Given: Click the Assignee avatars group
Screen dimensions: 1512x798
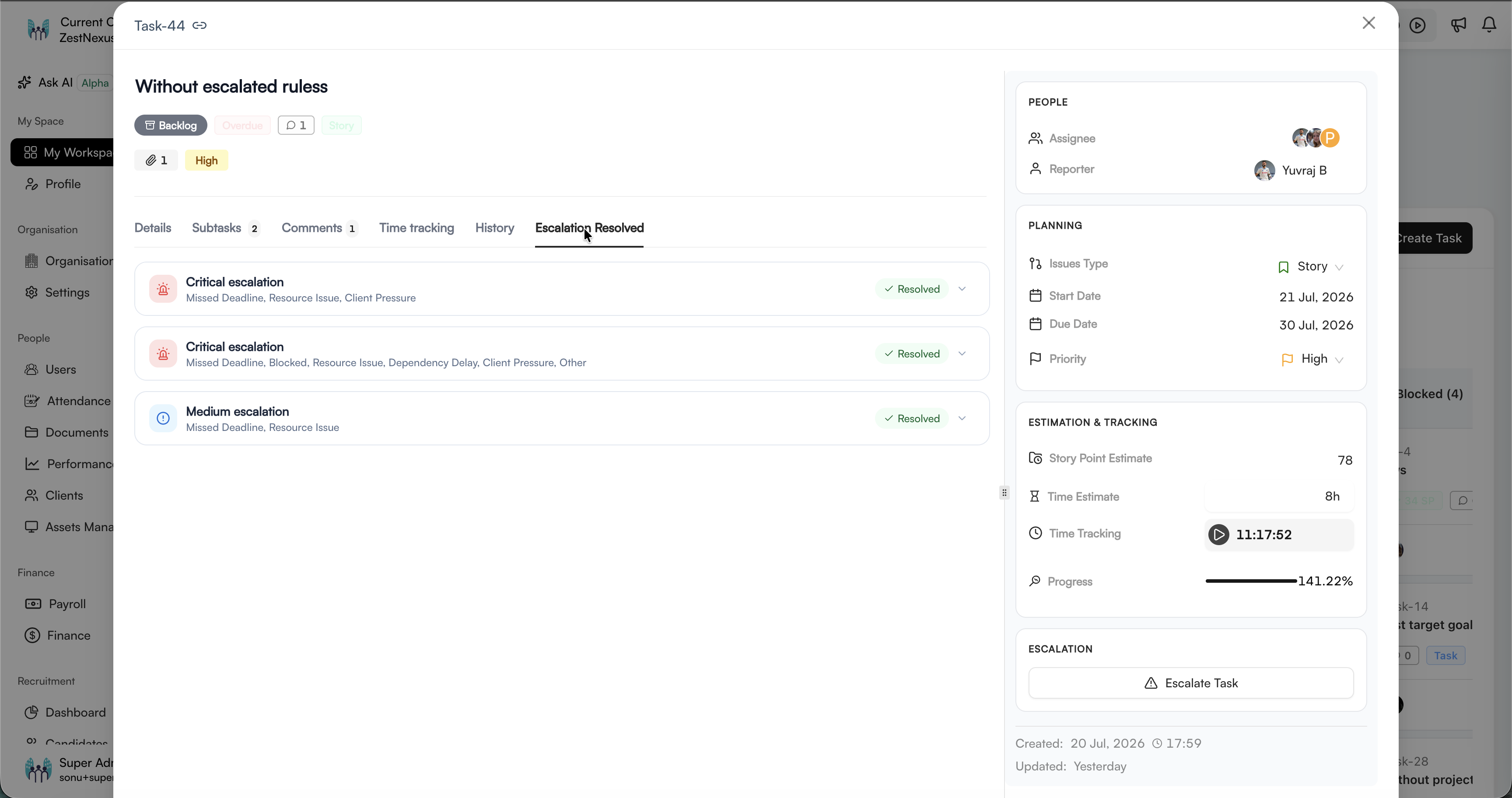Looking at the screenshot, I should tap(1316, 138).
